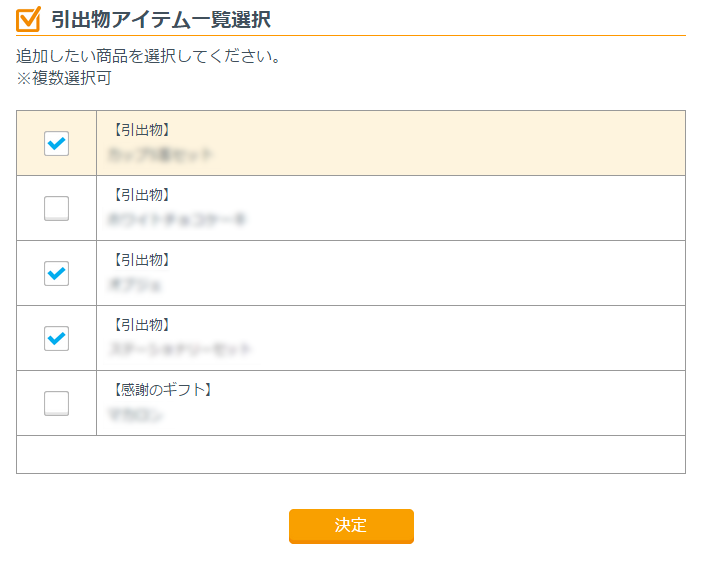This screenshot has height=567, width=701.
Task: Select the blurred item name in the fourth row
Action: 179,349
